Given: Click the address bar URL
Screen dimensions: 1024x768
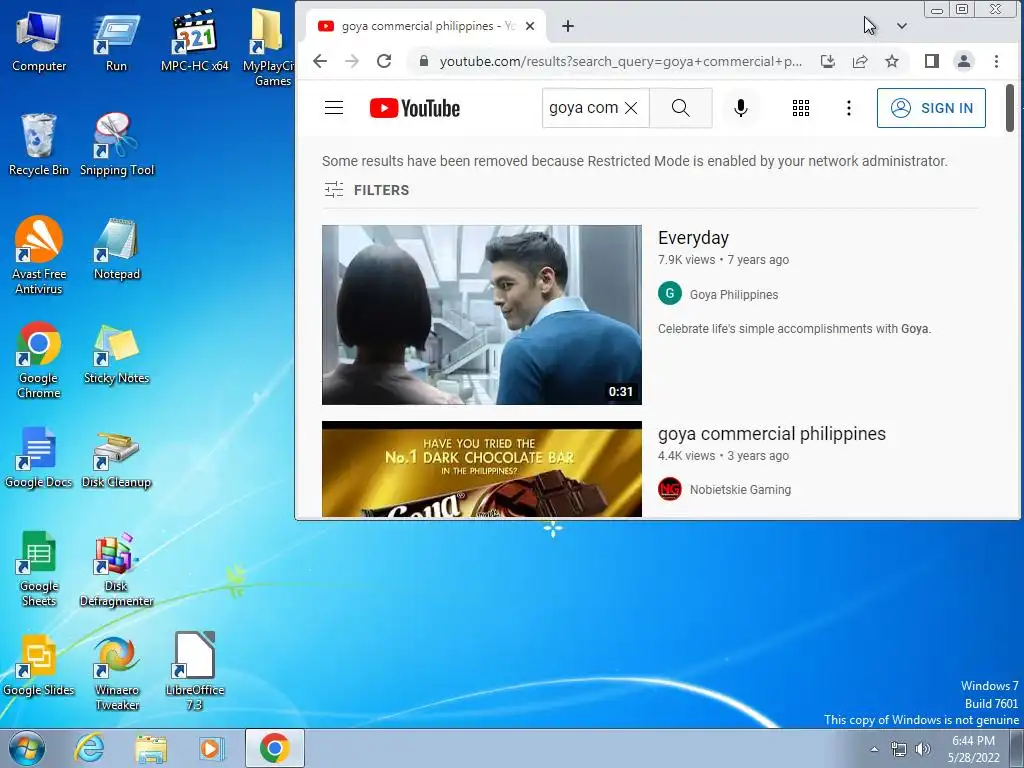Looking at the screenshot, I should (620, 61).
